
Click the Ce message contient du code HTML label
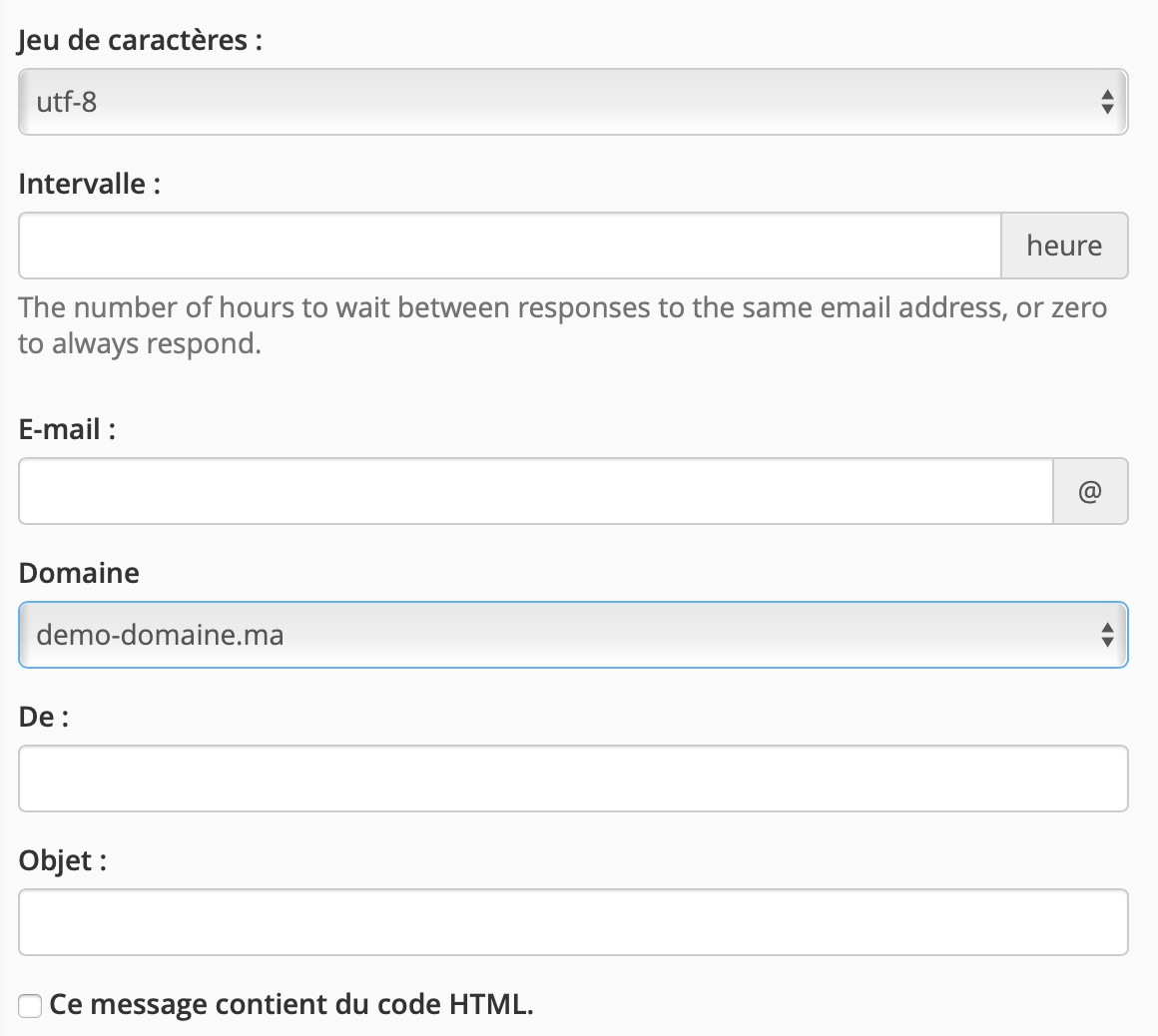[290, 1005]
